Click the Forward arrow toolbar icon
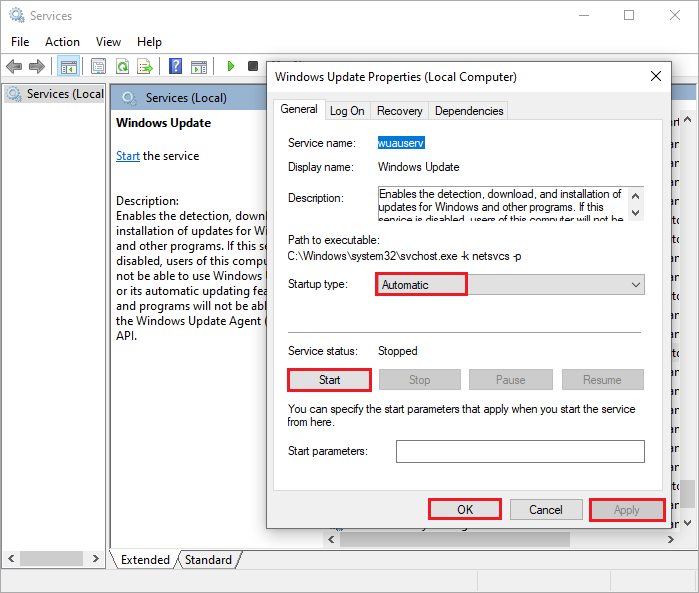Image resolution: width=699 pixels, height=593 pixels. coord(37,66)
